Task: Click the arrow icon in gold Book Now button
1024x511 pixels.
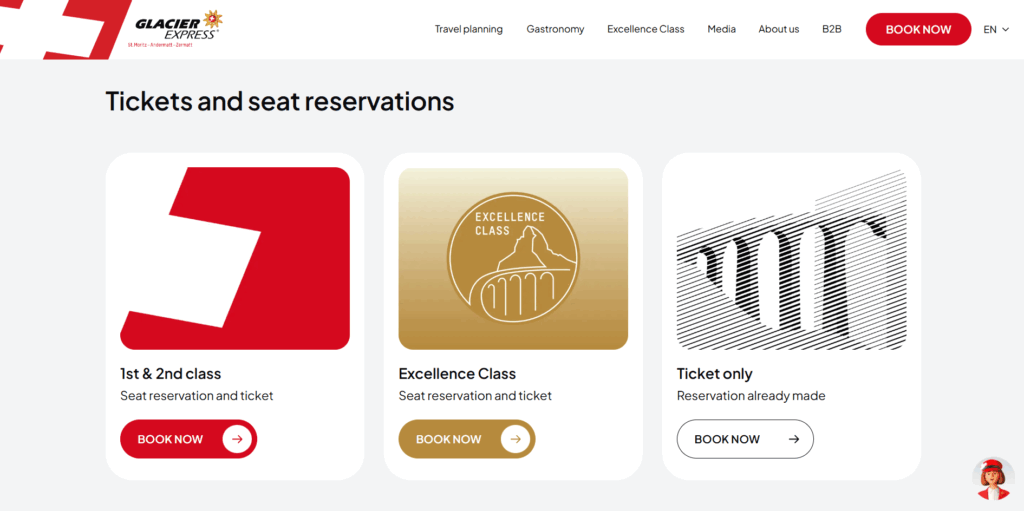Action: point(515,439)
